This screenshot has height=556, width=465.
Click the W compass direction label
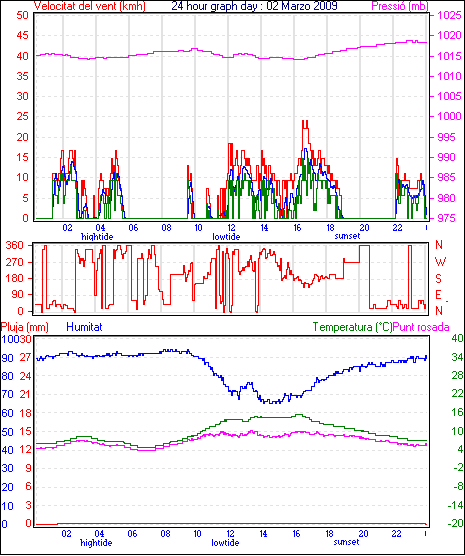(440, 262)
